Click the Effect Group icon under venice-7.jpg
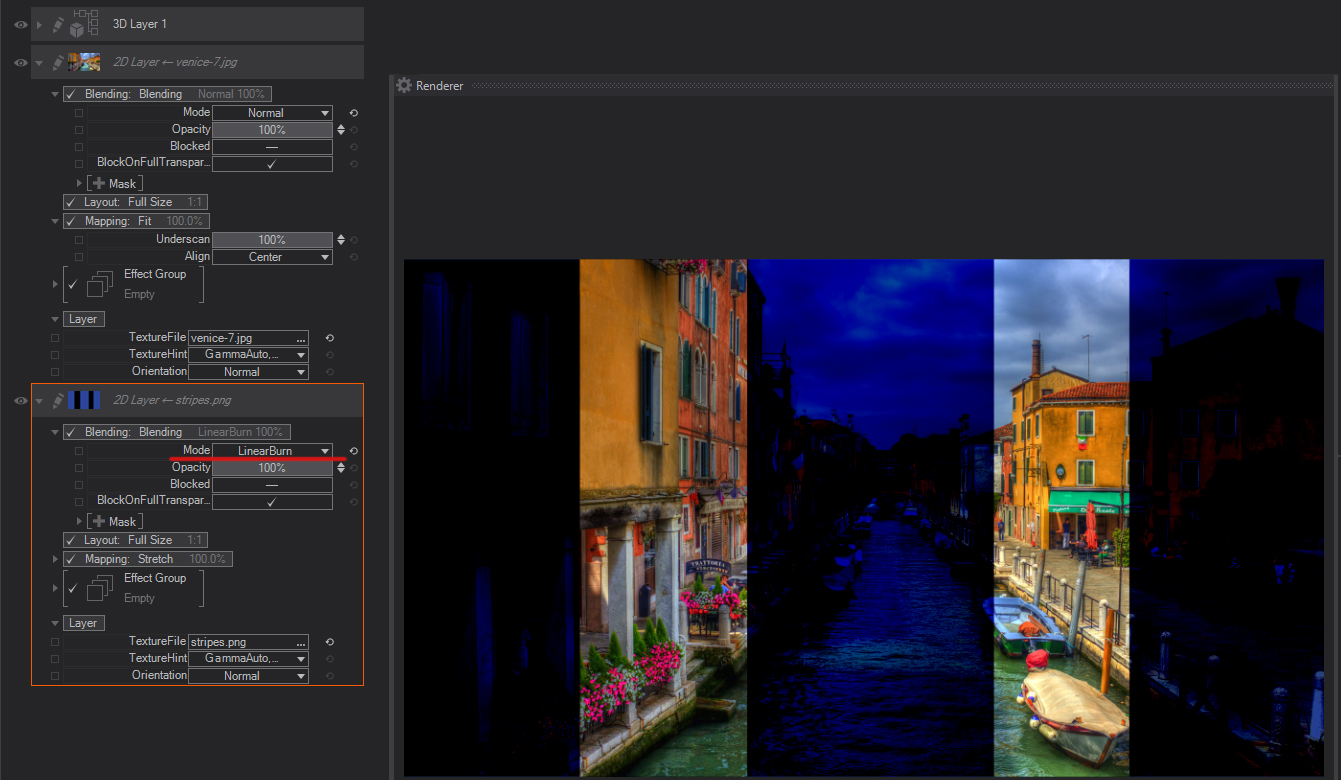This screenshot has width=1341, height=780. click(99, 285)
